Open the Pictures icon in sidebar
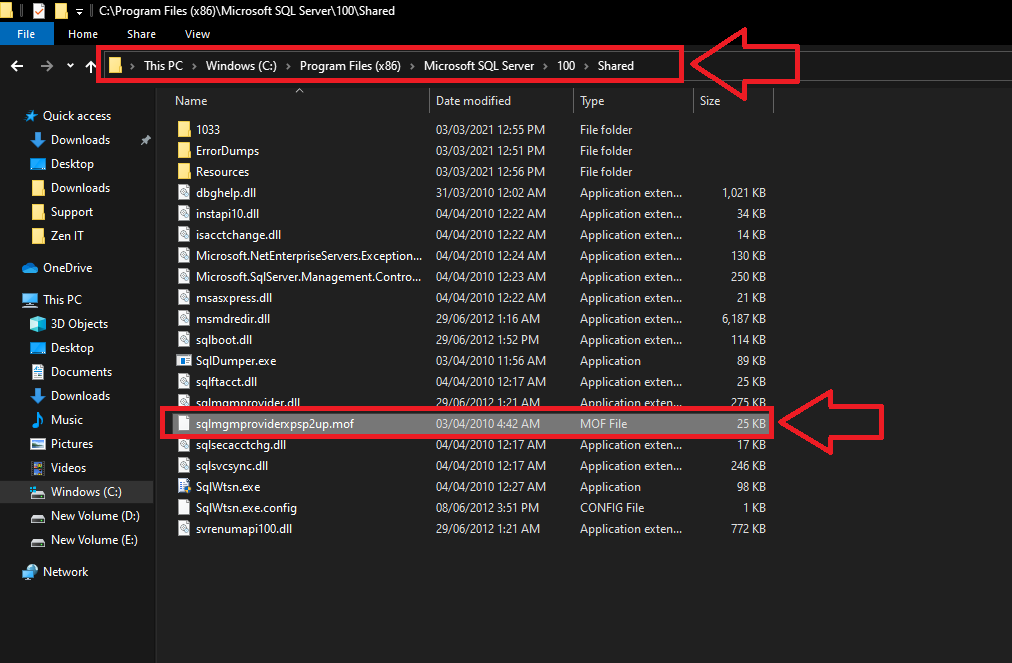The image size is (1012, 663). pyautogui.click(x=38, y=444)
